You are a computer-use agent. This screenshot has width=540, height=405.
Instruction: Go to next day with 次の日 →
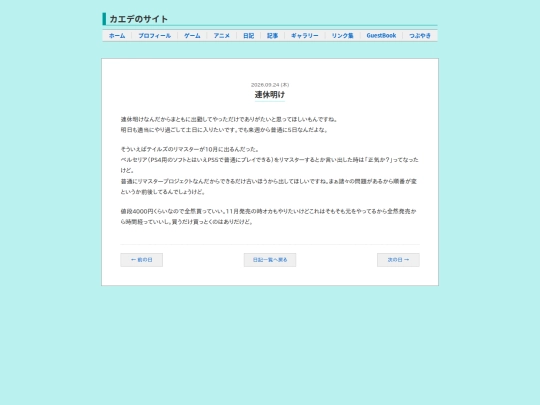(398, 260)
